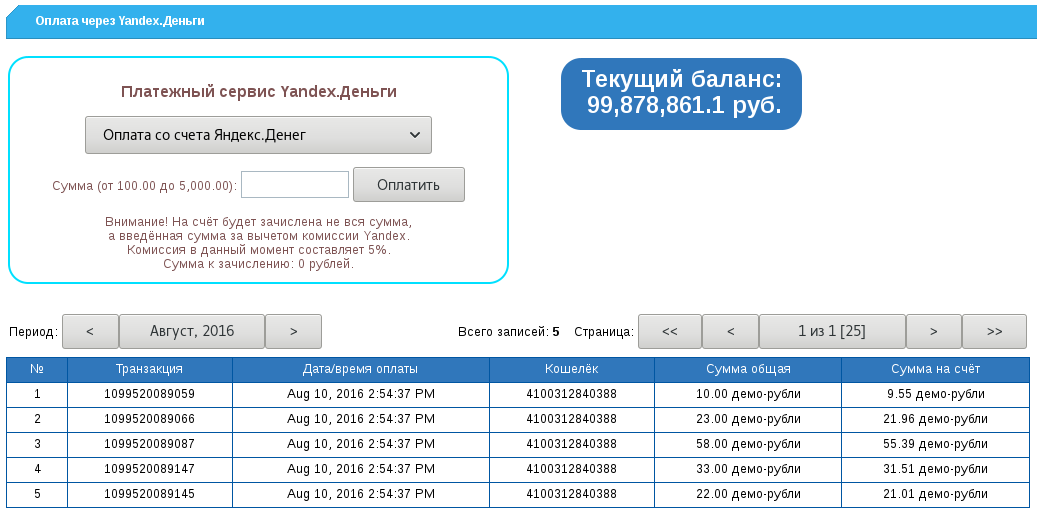Select transaction 1099520089059 in the table
Screen dimensions: 1037x513
pyautogui.click(x=149, y=395)
